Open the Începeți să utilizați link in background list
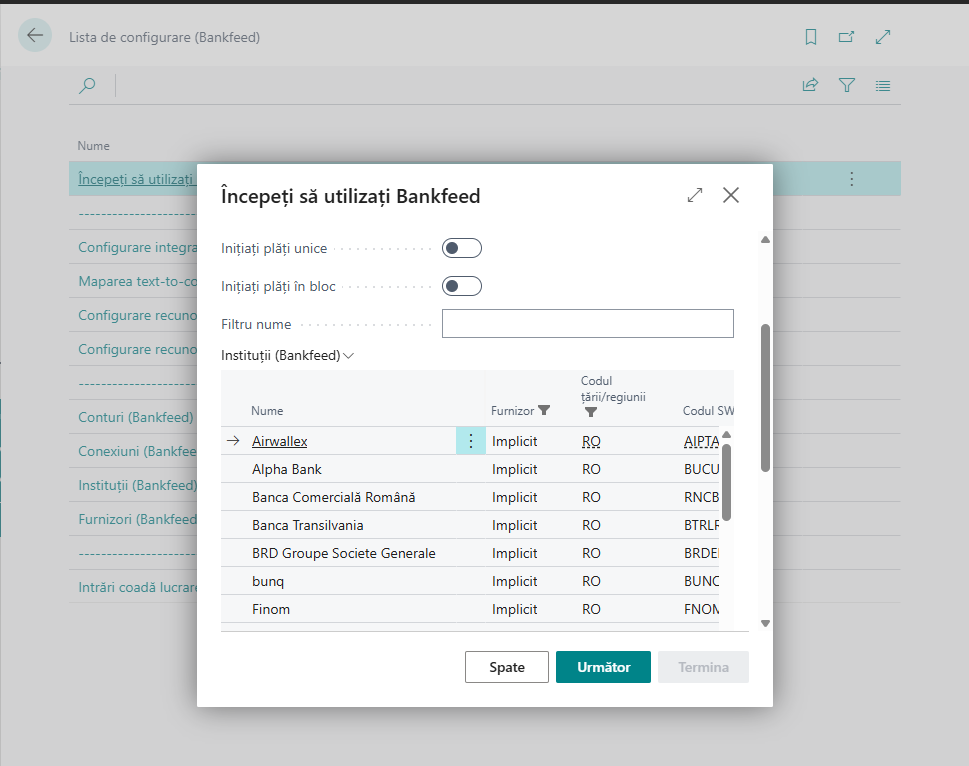Viewport: 969px width, 766px height. click(136, 179)
